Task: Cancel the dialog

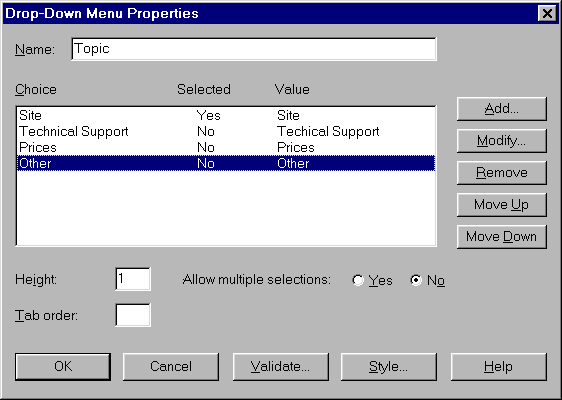Action: coord(171,367)
